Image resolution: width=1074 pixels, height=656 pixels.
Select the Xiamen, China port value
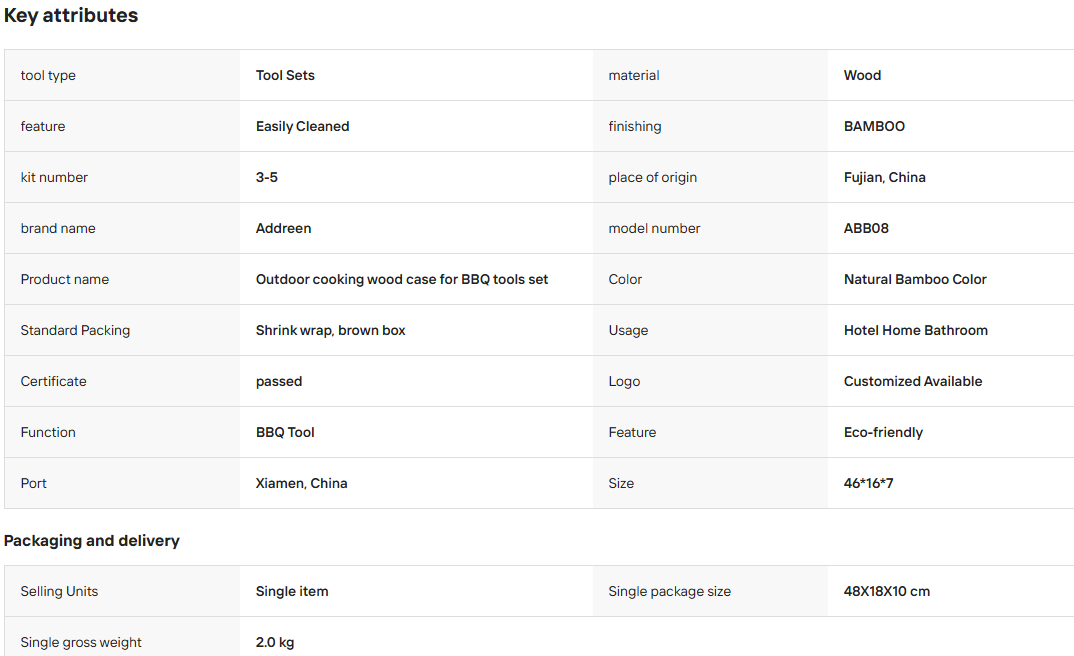pos(301,483)
